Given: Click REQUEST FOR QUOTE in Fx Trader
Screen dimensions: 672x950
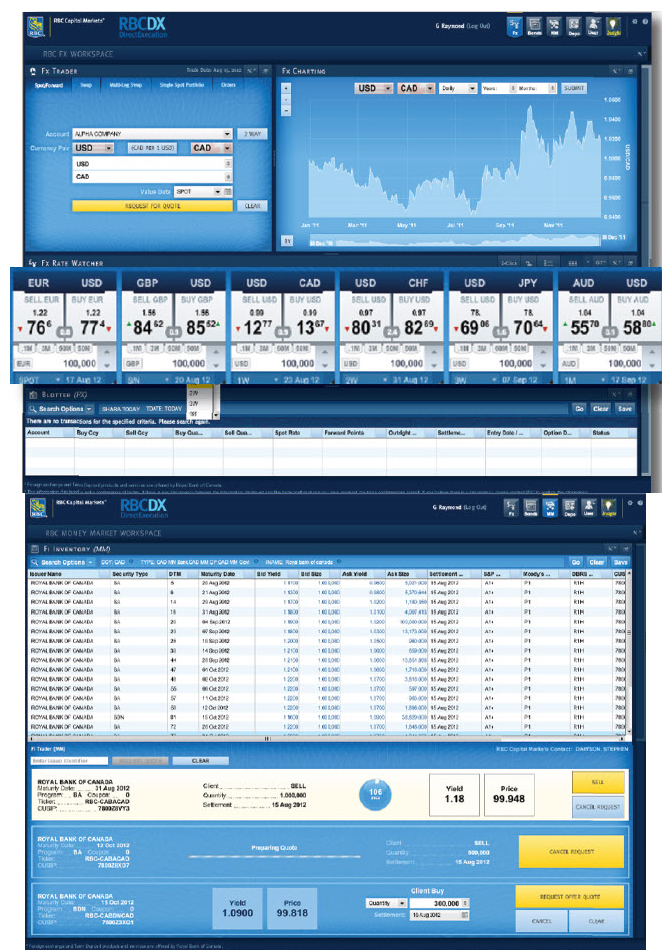Looking at the screenshot, I should click(152, 206).
